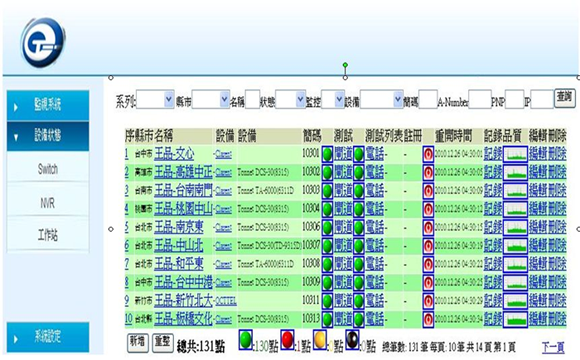
Task: Click the IP input field
Action: tap(542, 99)
